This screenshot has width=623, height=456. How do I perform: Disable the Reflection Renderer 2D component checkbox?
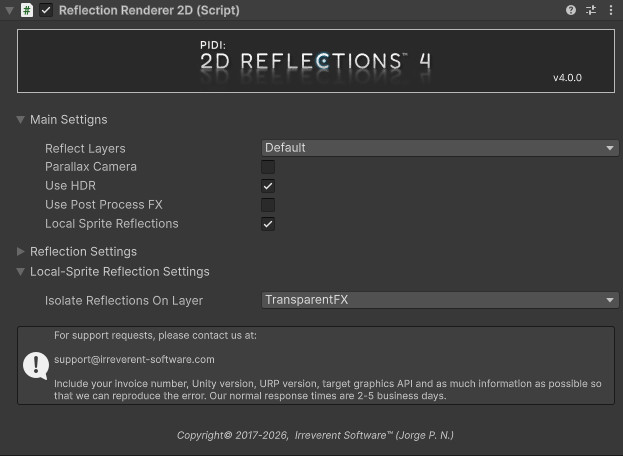(x=46, y=10)
